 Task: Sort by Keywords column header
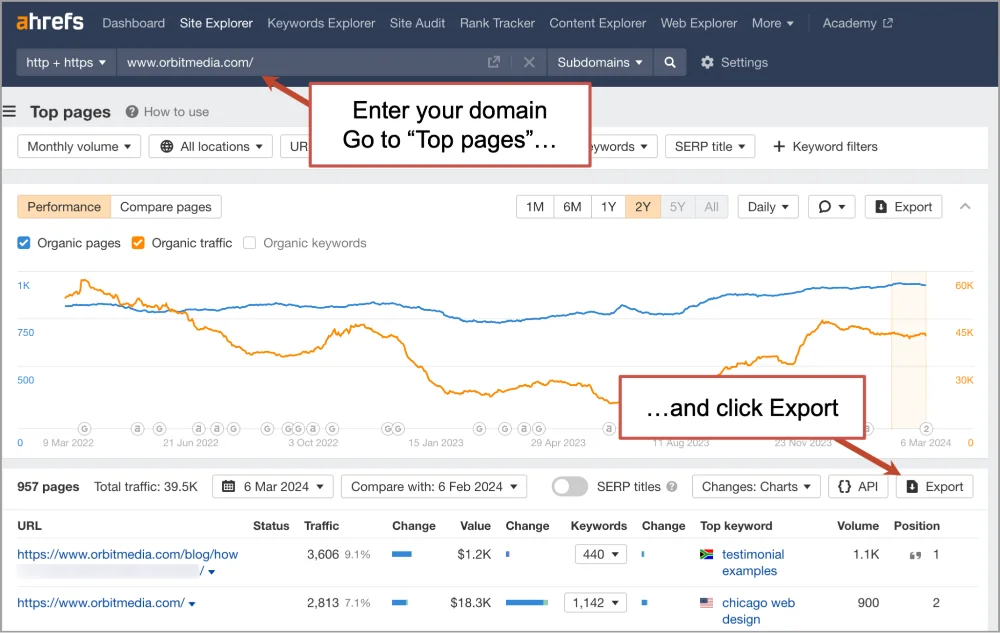[x=599, y=525]
